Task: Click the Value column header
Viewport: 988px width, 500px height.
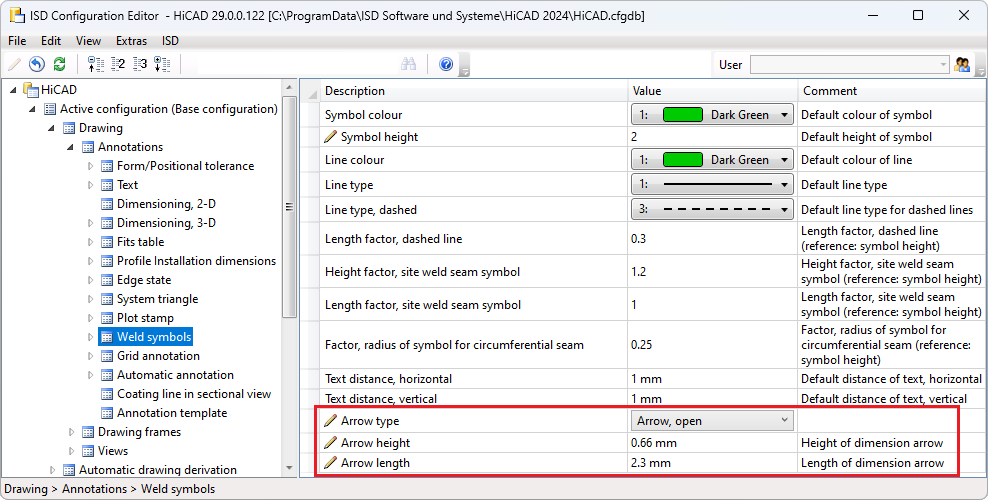Action: tap(713, 91)
